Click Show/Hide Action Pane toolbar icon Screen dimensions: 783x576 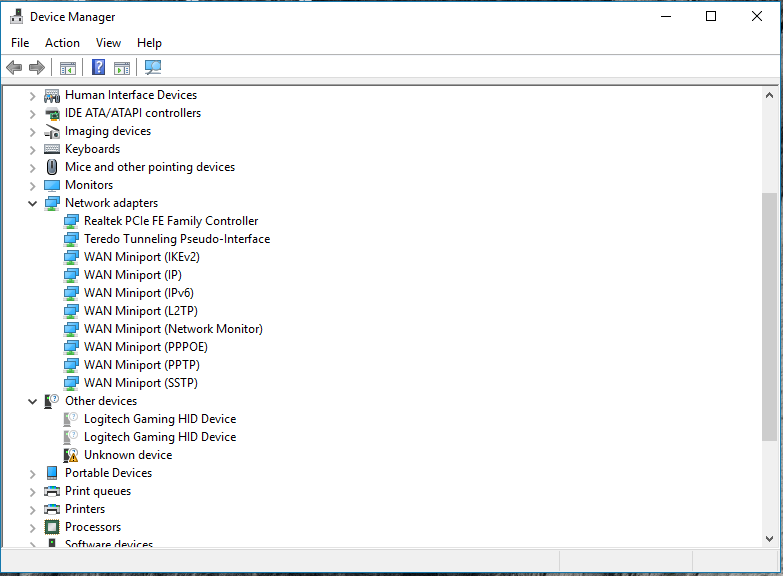click(x=122, y=68)
